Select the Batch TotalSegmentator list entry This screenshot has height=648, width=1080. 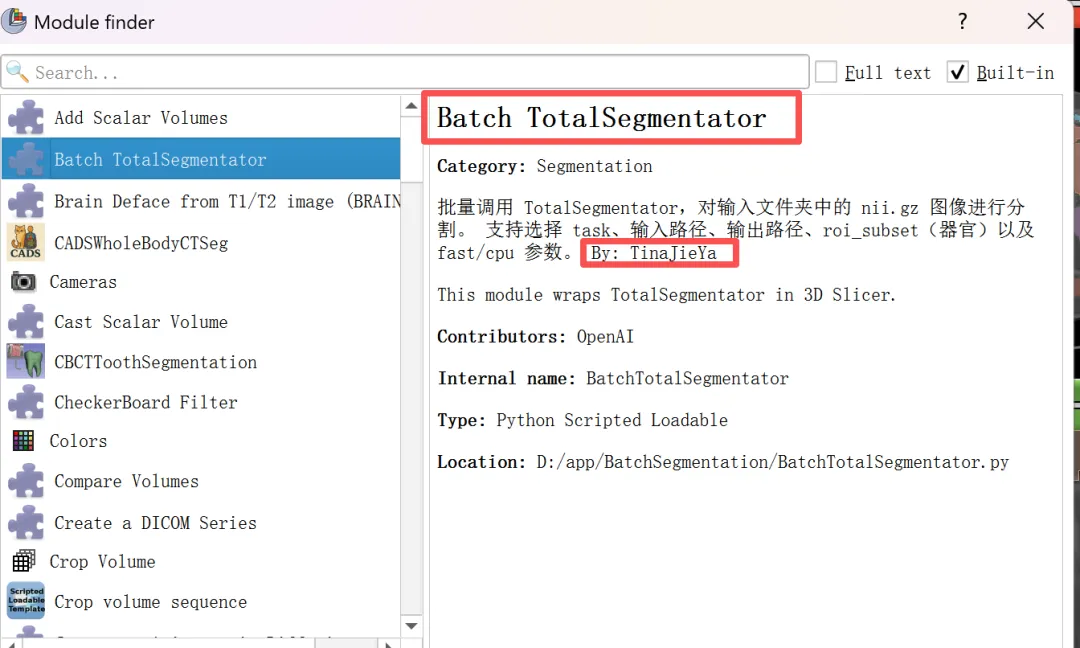200,159
